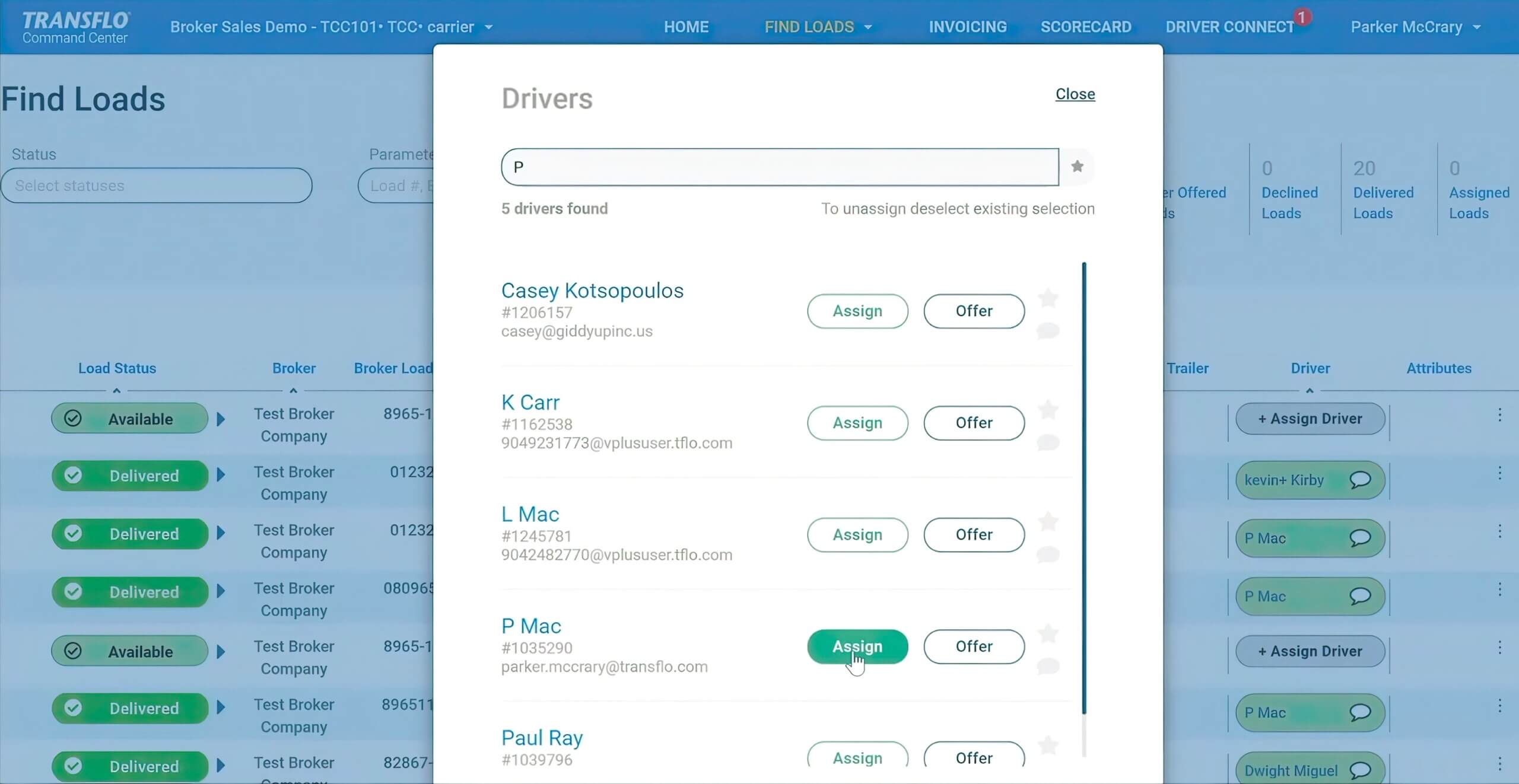The width and height of the screenshot is (1519, 784).
Task: Open chat bubble for P Mac driver
Action: 1048,667
